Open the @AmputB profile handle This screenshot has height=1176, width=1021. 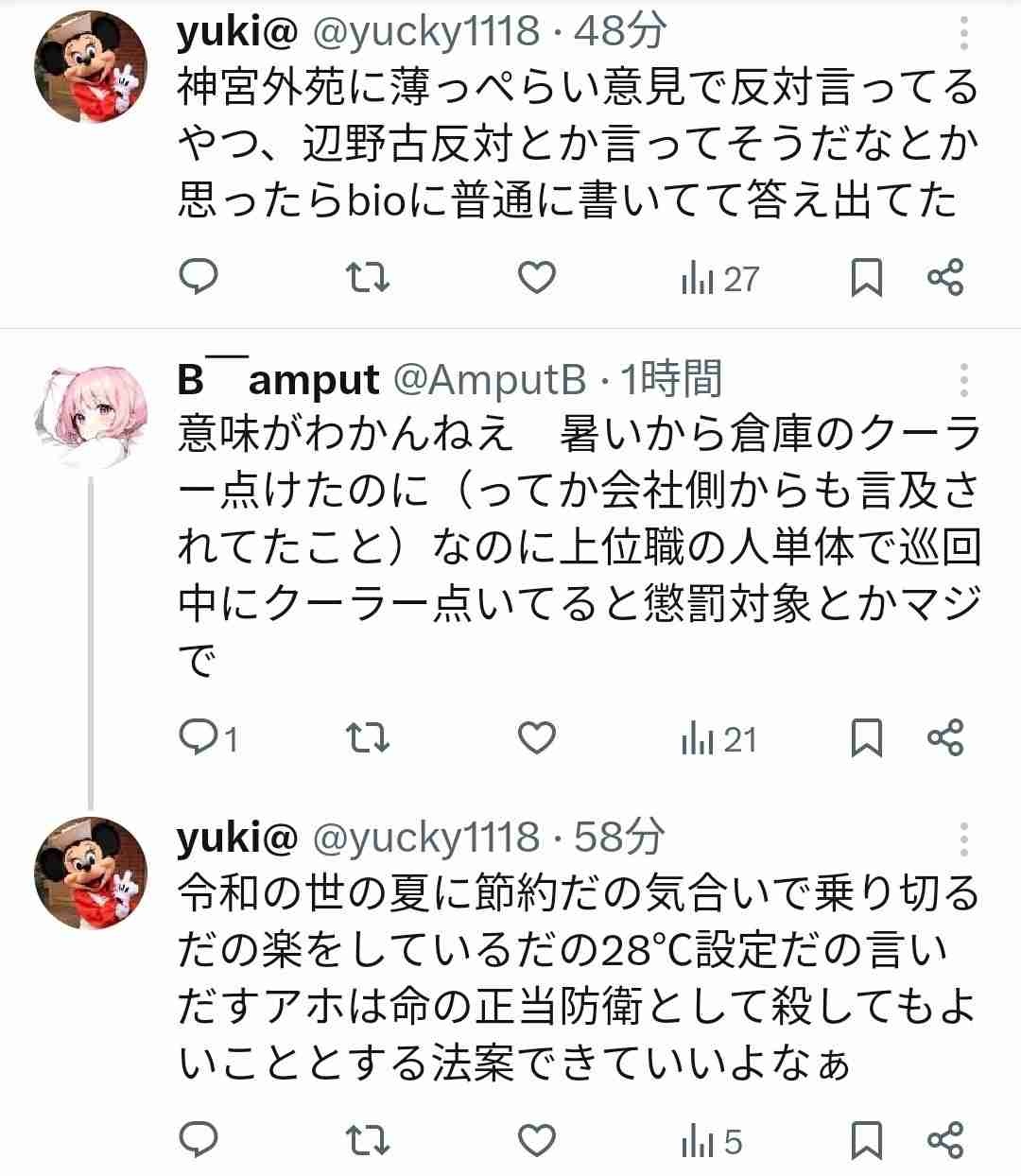coord(488,379)
